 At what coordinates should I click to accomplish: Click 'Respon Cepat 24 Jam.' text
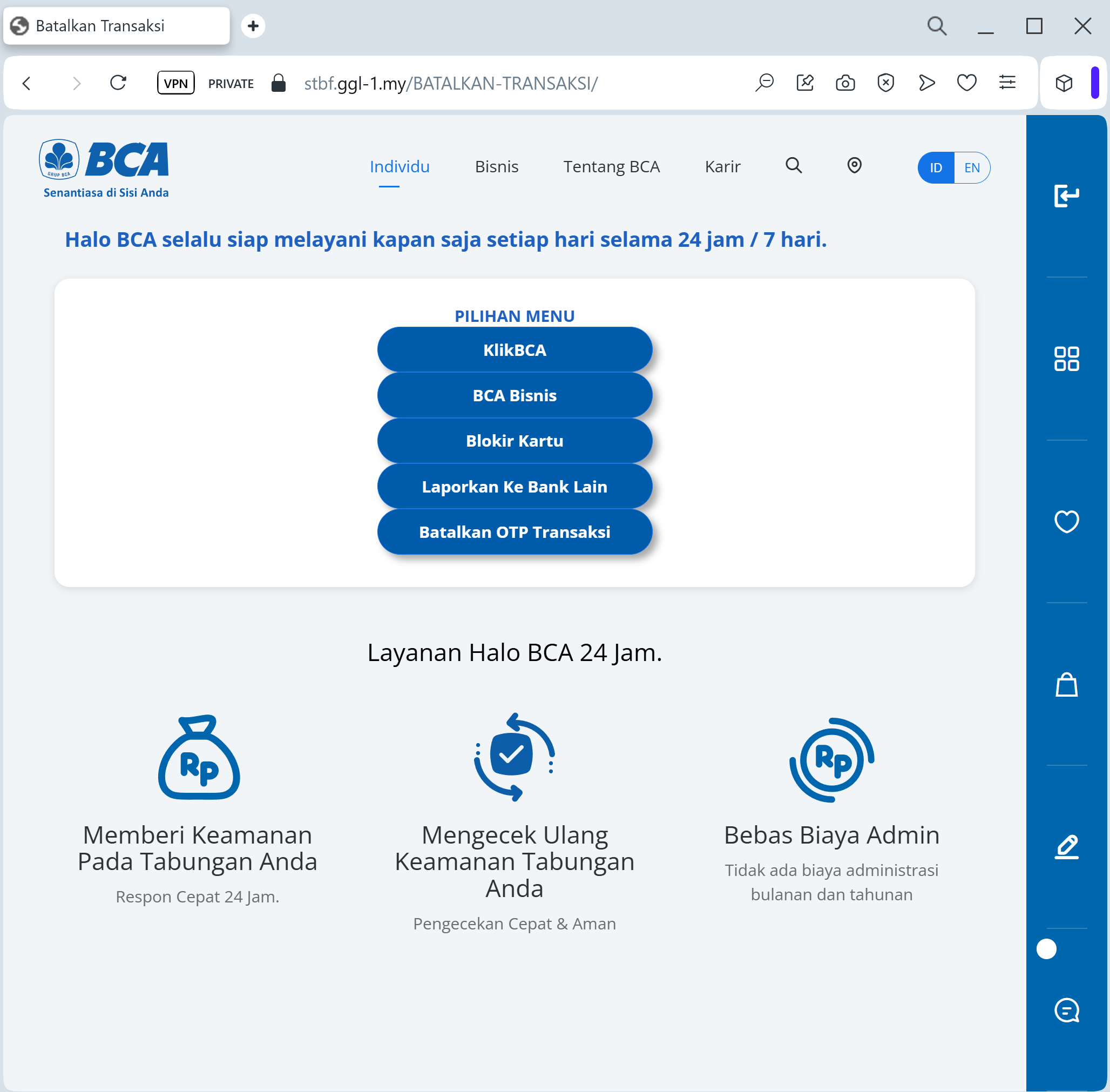(197, 896)
